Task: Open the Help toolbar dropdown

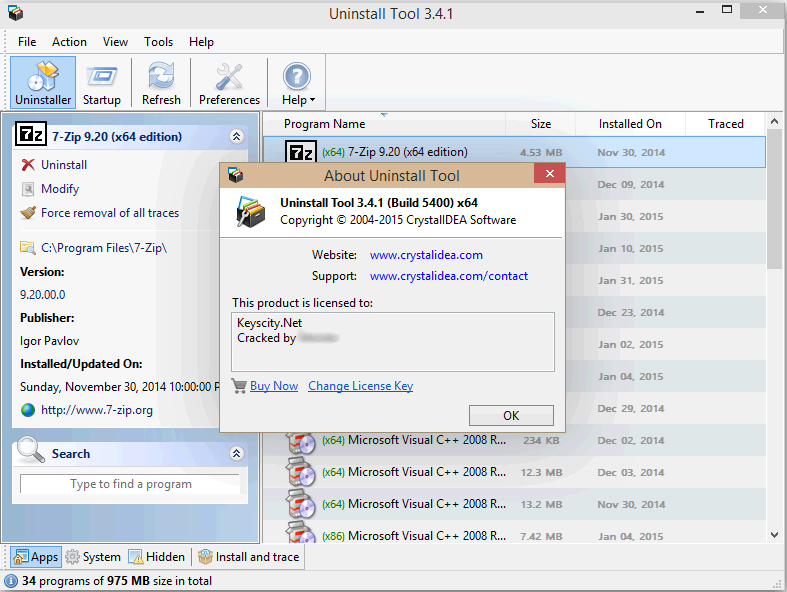Action: pos(297,82)
